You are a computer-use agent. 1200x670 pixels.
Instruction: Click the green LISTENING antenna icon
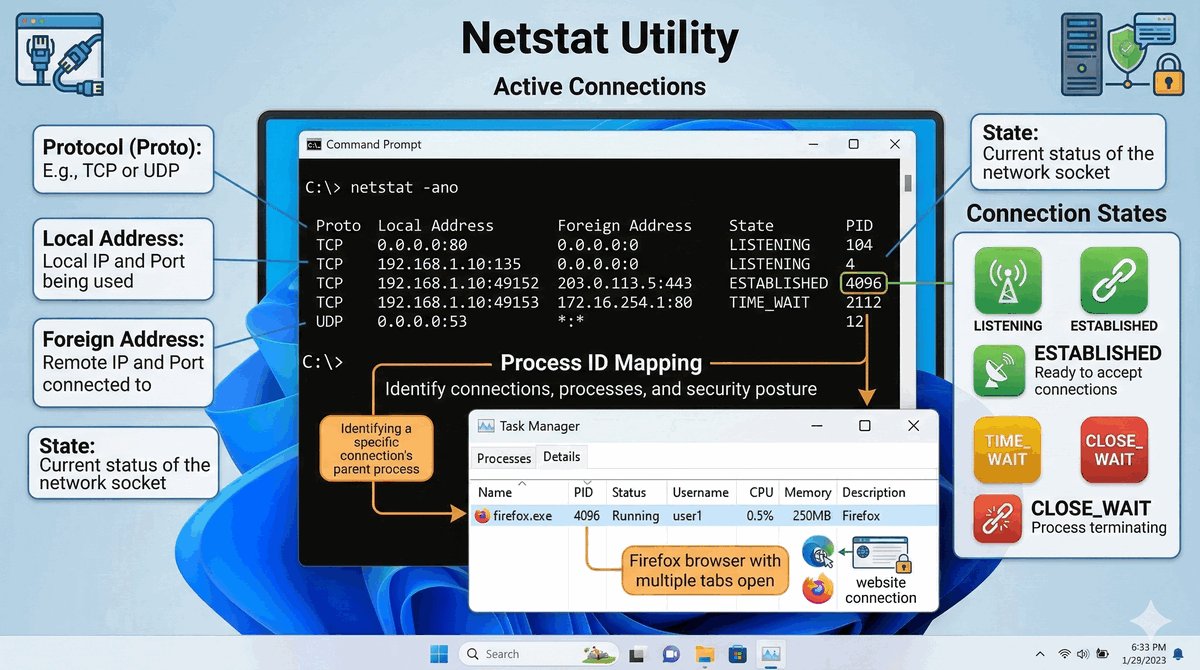click(1007, 282)
